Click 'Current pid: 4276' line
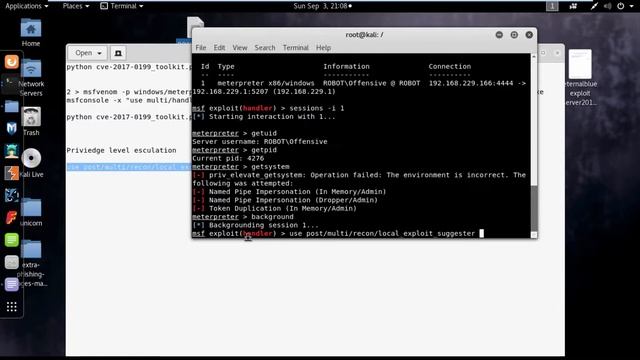Image resolution: width=640 pixels, height=360 pixels. pos(228,158)
